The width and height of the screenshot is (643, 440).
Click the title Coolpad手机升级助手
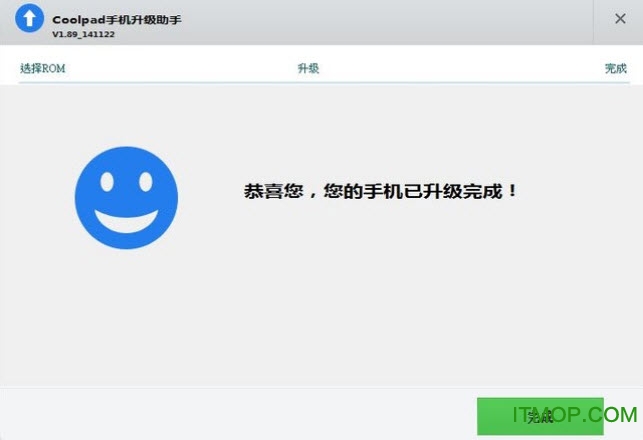coord(117,20)
